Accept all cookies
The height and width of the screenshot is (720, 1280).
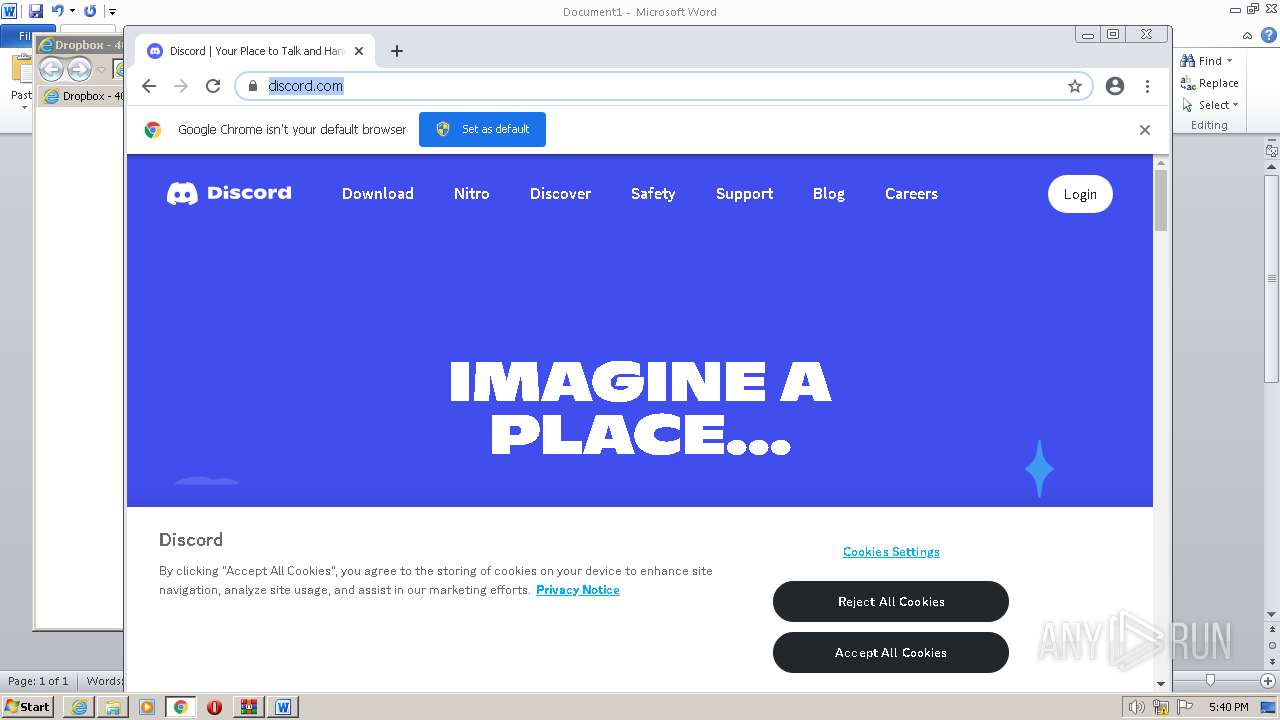pyautogui.click(x=891, y=653)
